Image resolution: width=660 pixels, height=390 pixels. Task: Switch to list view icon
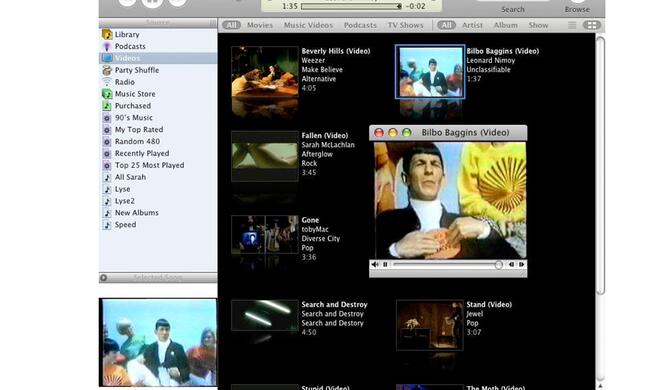572,25
